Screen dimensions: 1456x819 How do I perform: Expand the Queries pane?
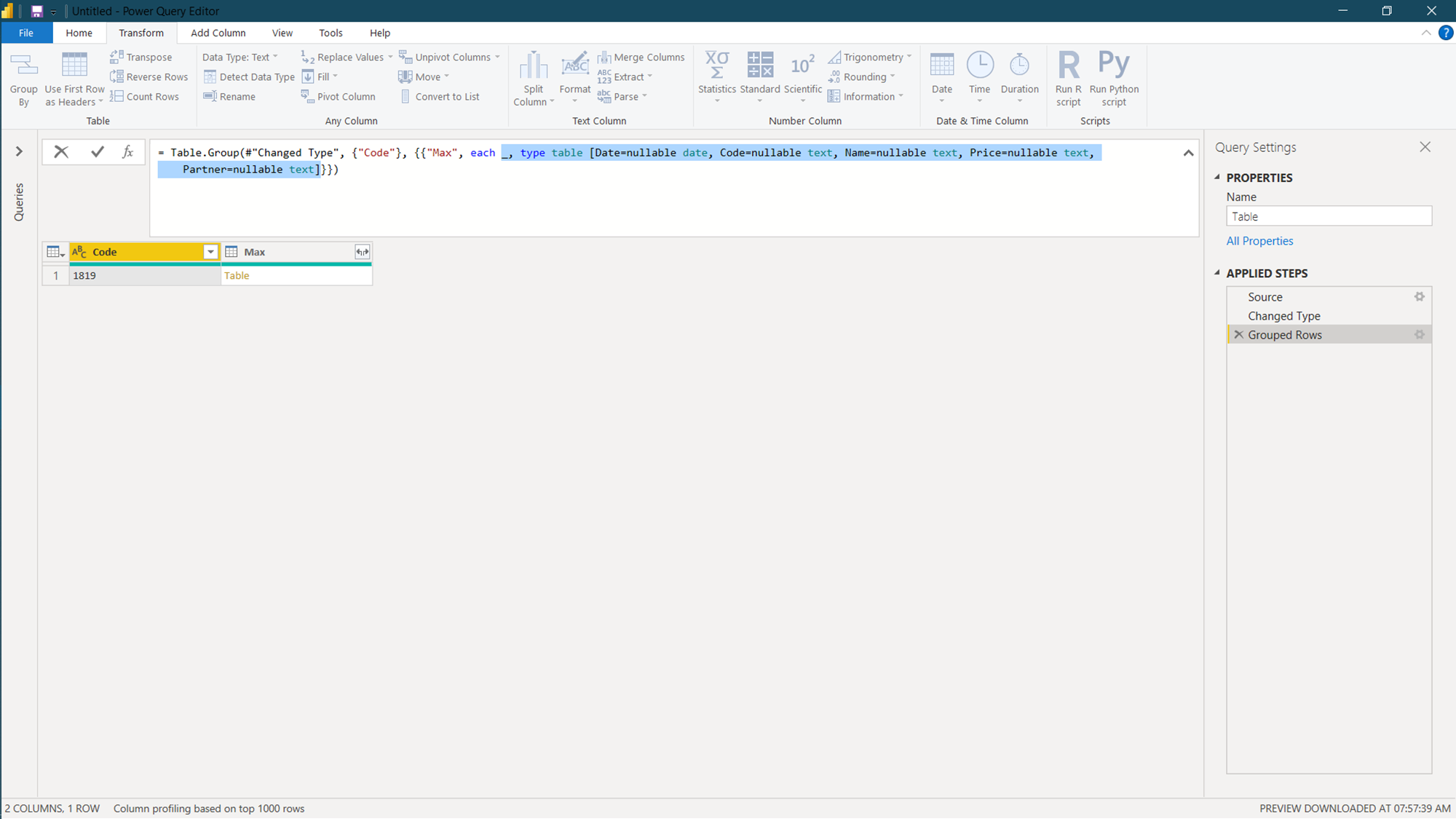pos(19,151)
